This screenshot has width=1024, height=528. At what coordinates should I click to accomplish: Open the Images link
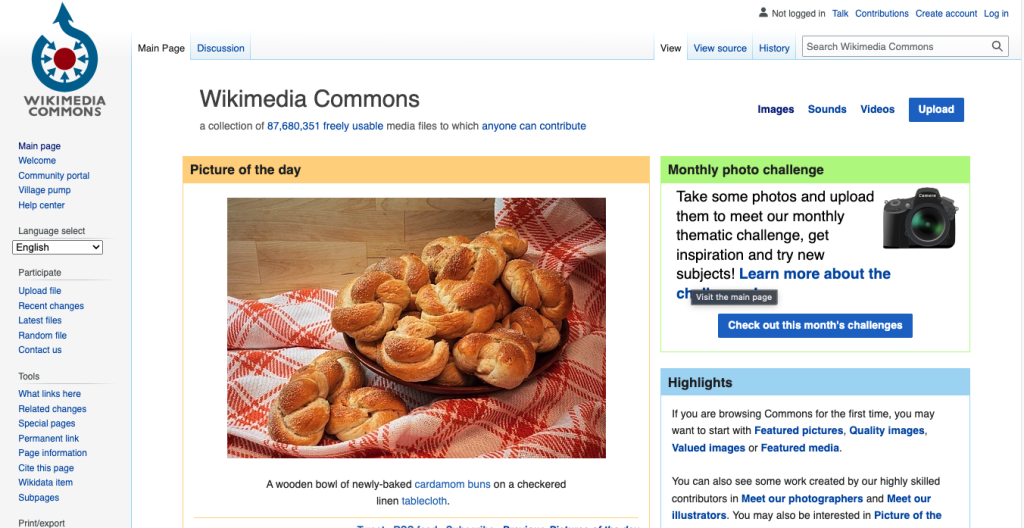[x=775, y=110]
